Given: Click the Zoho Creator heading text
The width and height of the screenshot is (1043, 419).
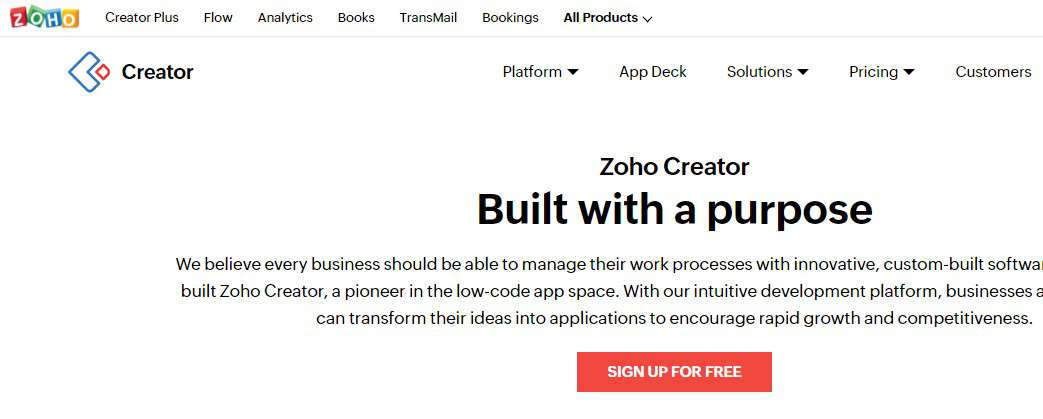Looking at the screenshot, I should click(674, 166).
